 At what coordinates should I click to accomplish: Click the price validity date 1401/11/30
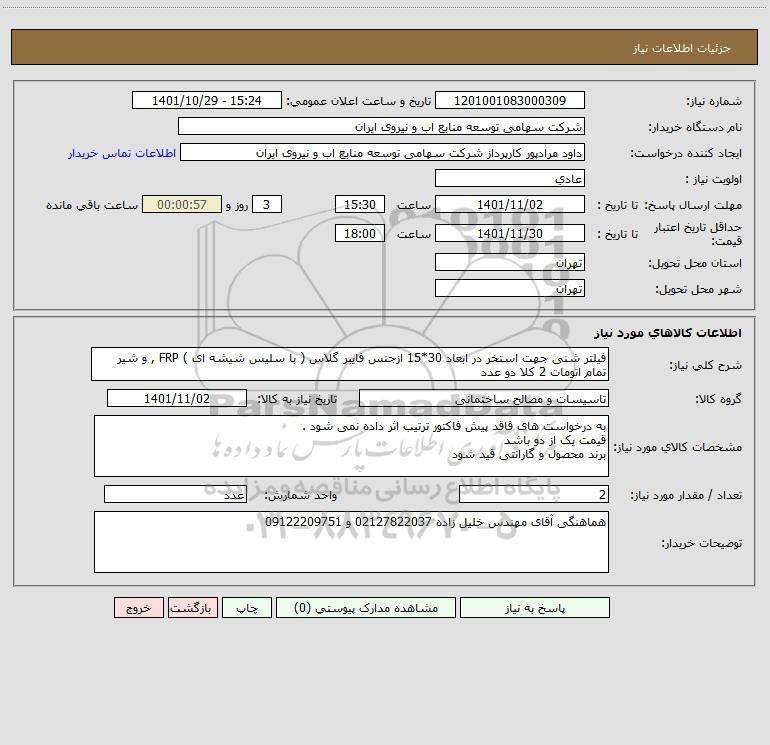[510, 233]
